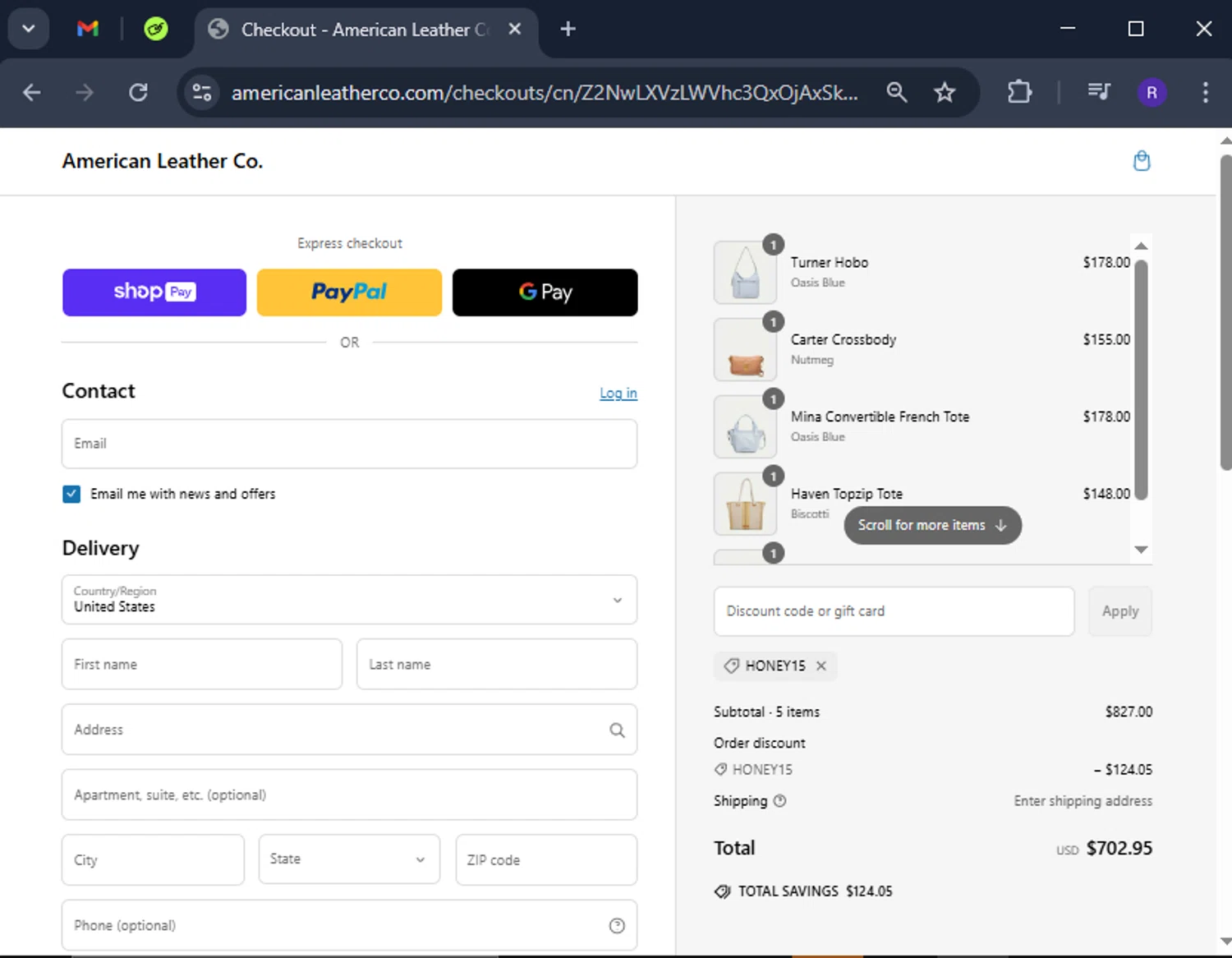Screen dimensions: 1232x958
Task: Bookmark this page with the star icon
Action: 945,92
